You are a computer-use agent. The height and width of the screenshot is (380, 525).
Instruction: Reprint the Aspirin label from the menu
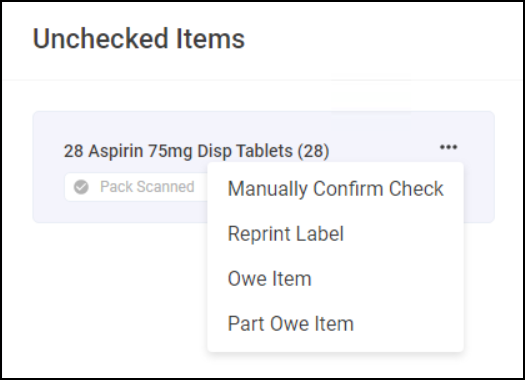[x=335, y=233]
